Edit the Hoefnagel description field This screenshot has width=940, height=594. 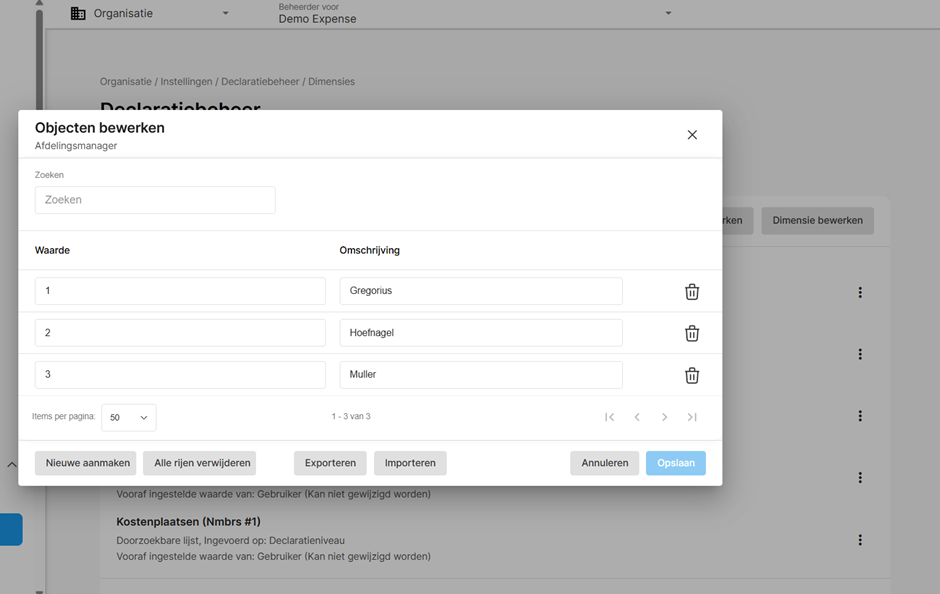(481, 333)
